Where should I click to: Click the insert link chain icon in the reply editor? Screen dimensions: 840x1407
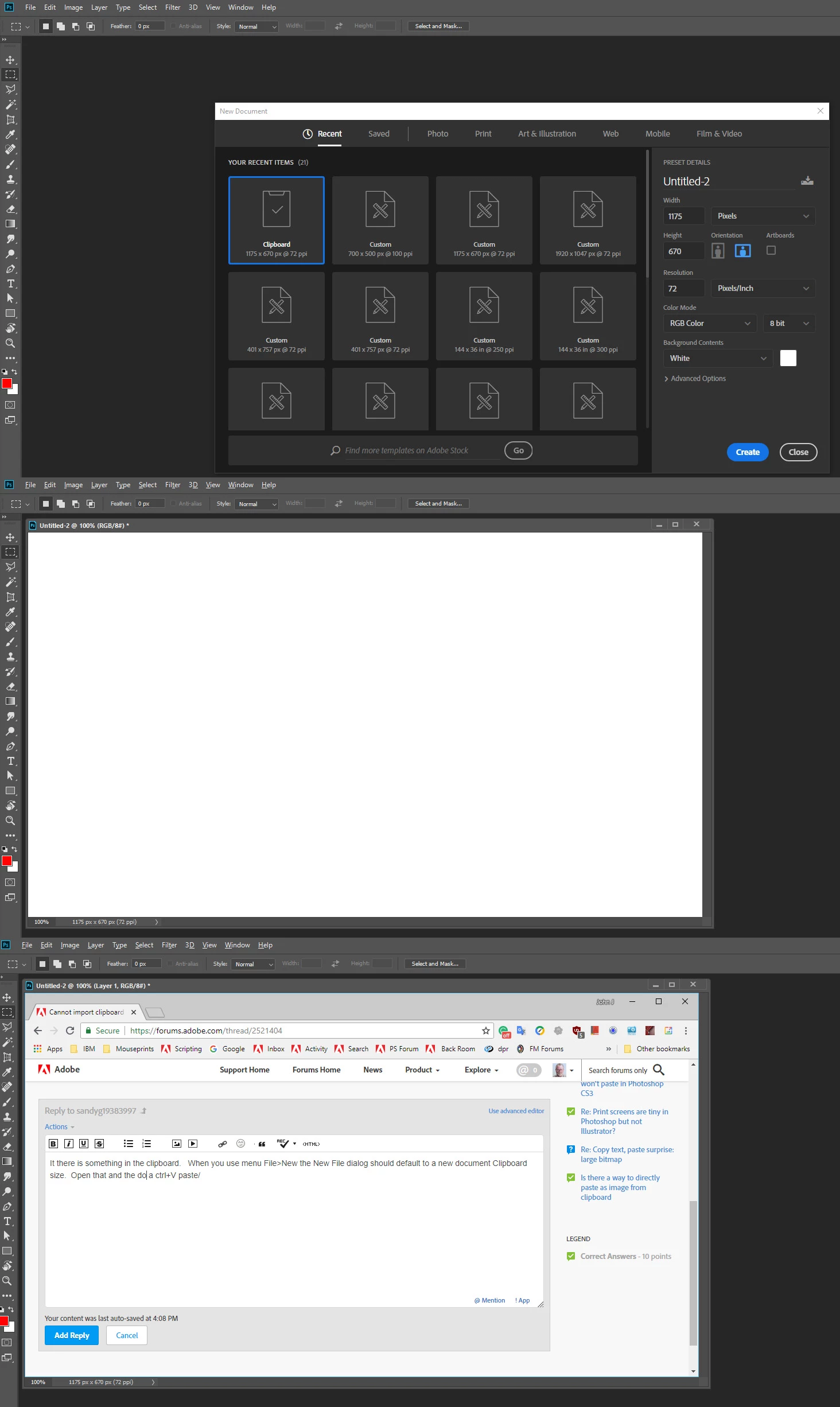coord(223,1144)
